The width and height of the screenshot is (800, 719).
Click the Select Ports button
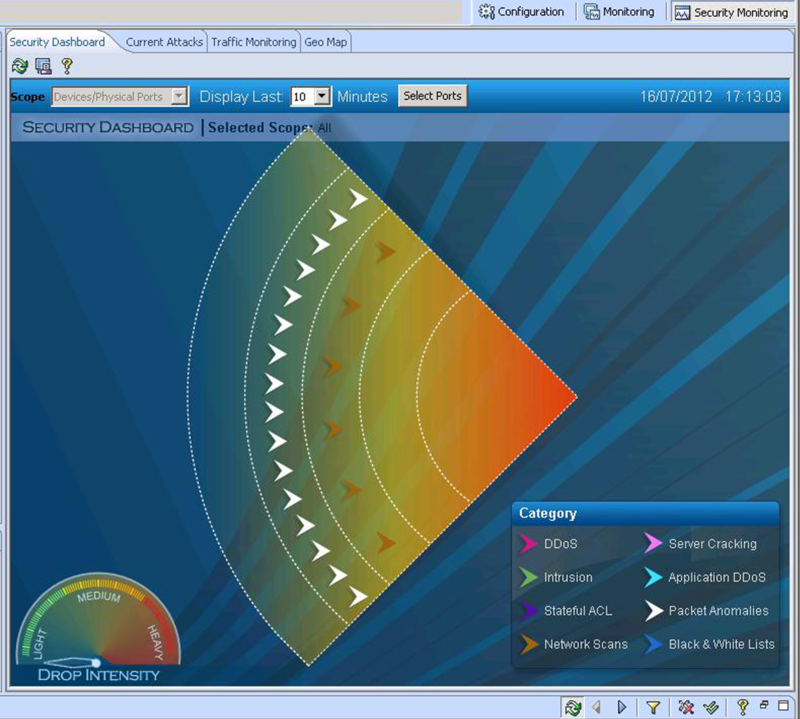[x=432, y=96]
